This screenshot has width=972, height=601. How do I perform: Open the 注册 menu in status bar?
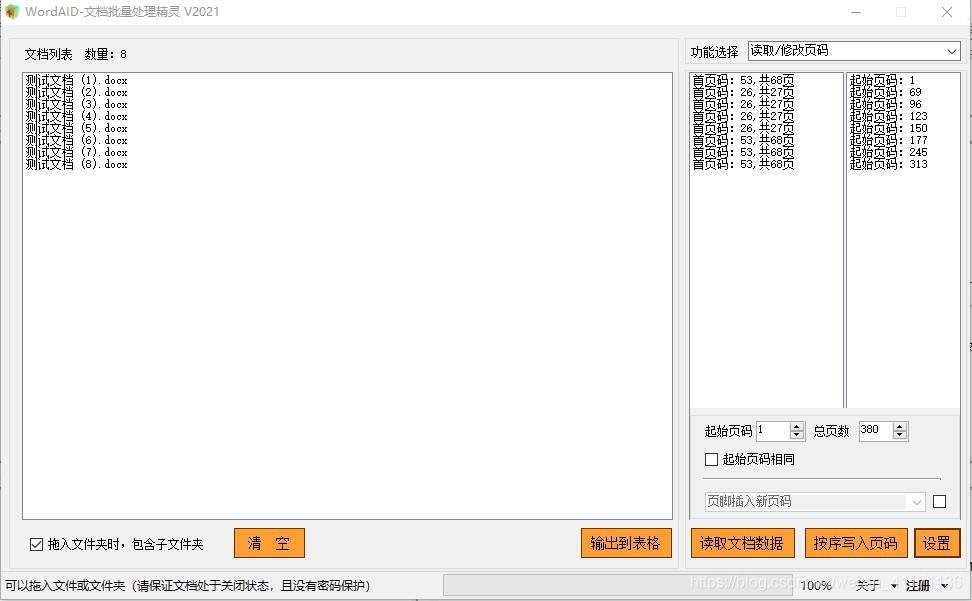[x=927, y=586]
